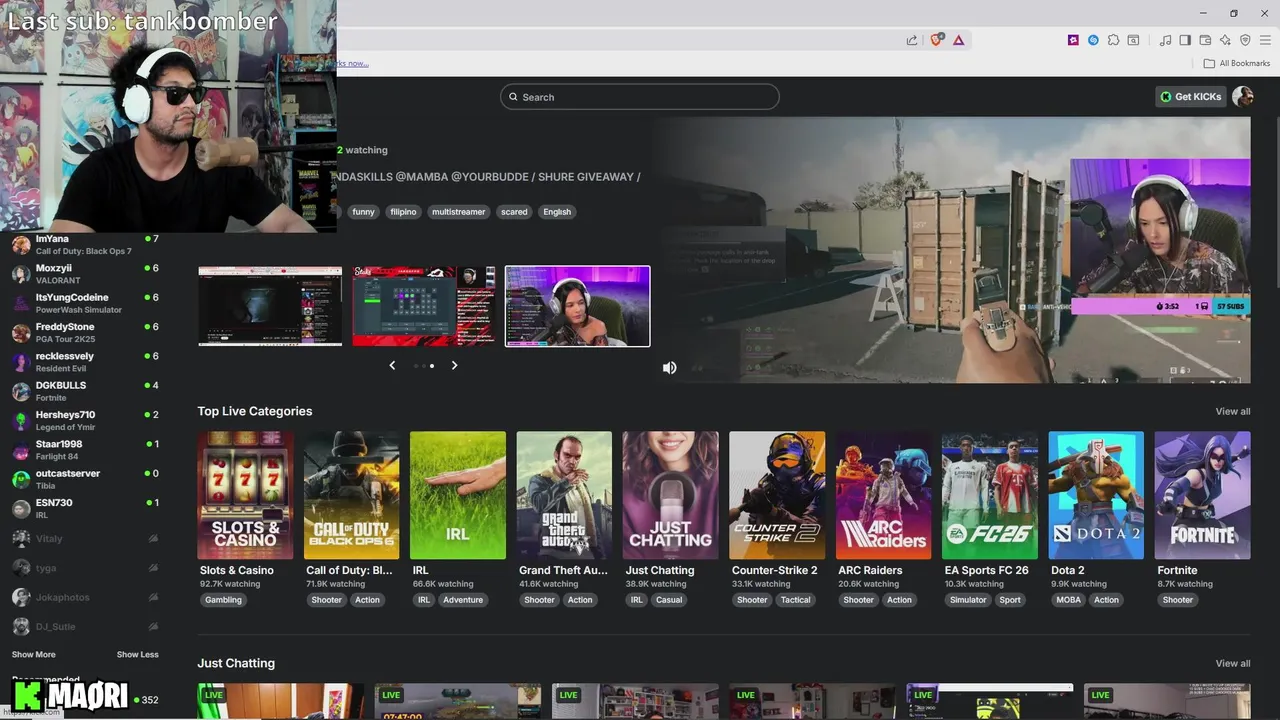Open the Brave VPN shield icon
The height and width of the screenshot is (720, 1280).
click(x=1245, y=40)
